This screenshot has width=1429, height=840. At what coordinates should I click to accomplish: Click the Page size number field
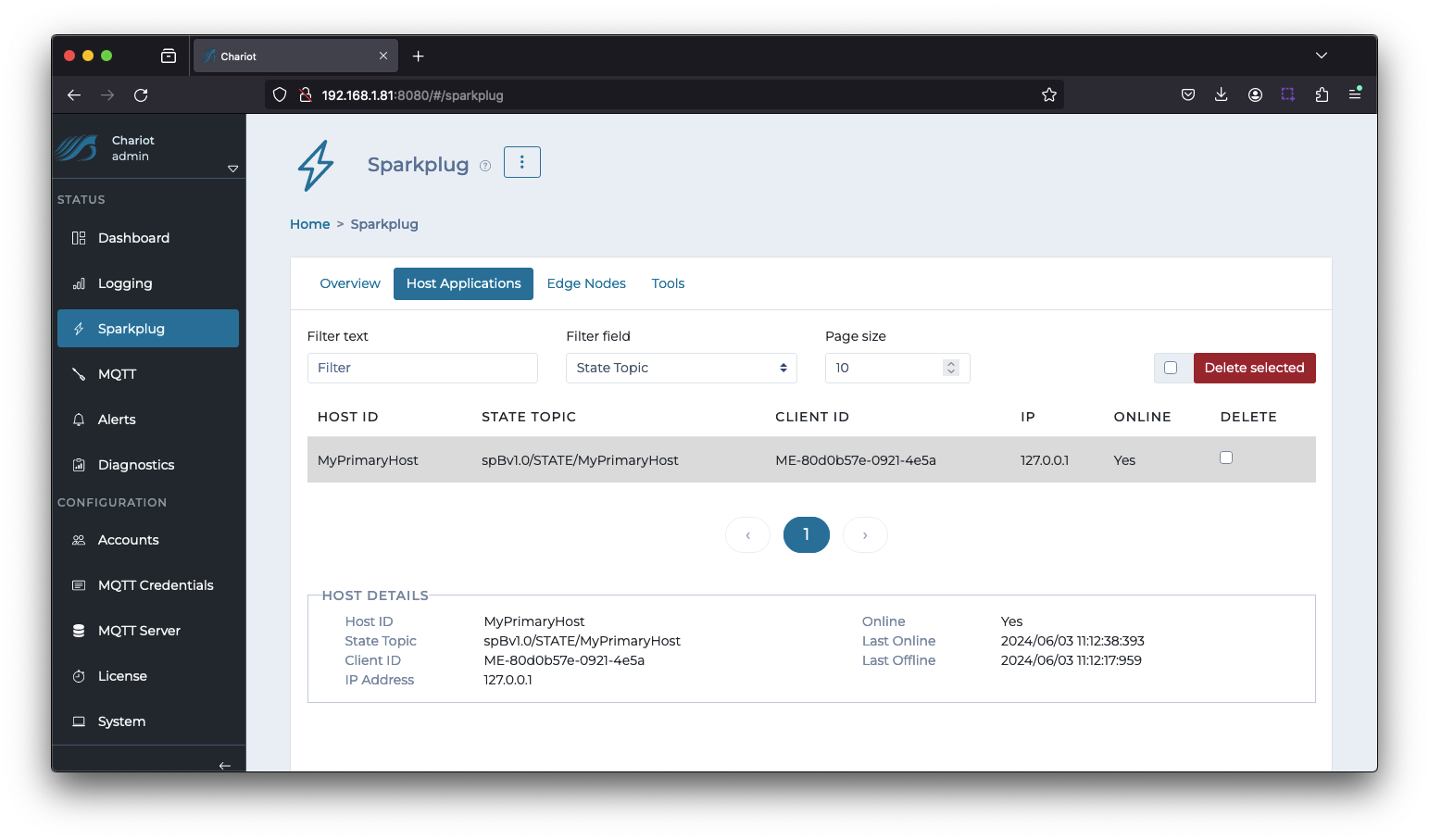tap(897, 368)
